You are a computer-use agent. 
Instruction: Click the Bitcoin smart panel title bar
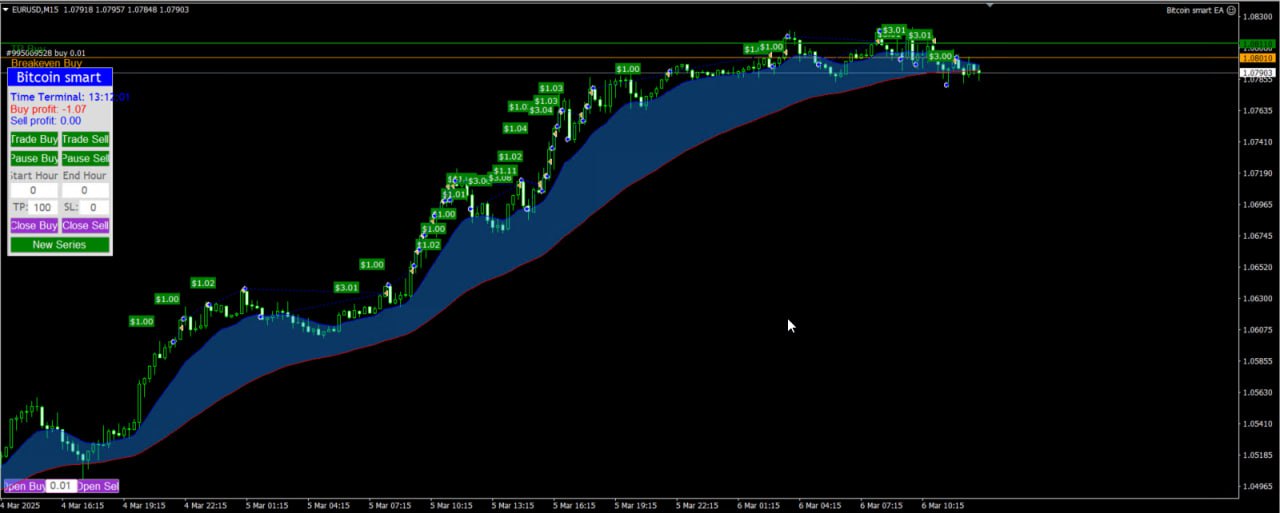click(59, 77)
